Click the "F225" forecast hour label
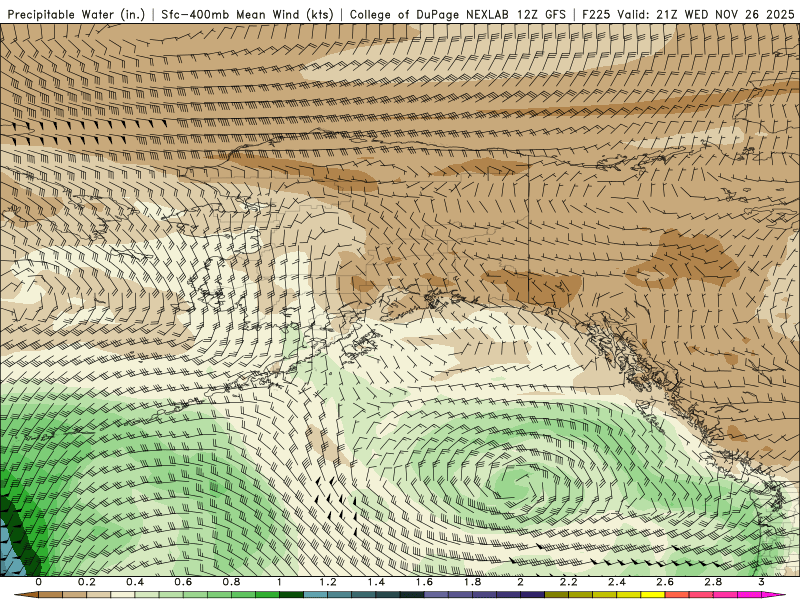 [x=597, y=15]
